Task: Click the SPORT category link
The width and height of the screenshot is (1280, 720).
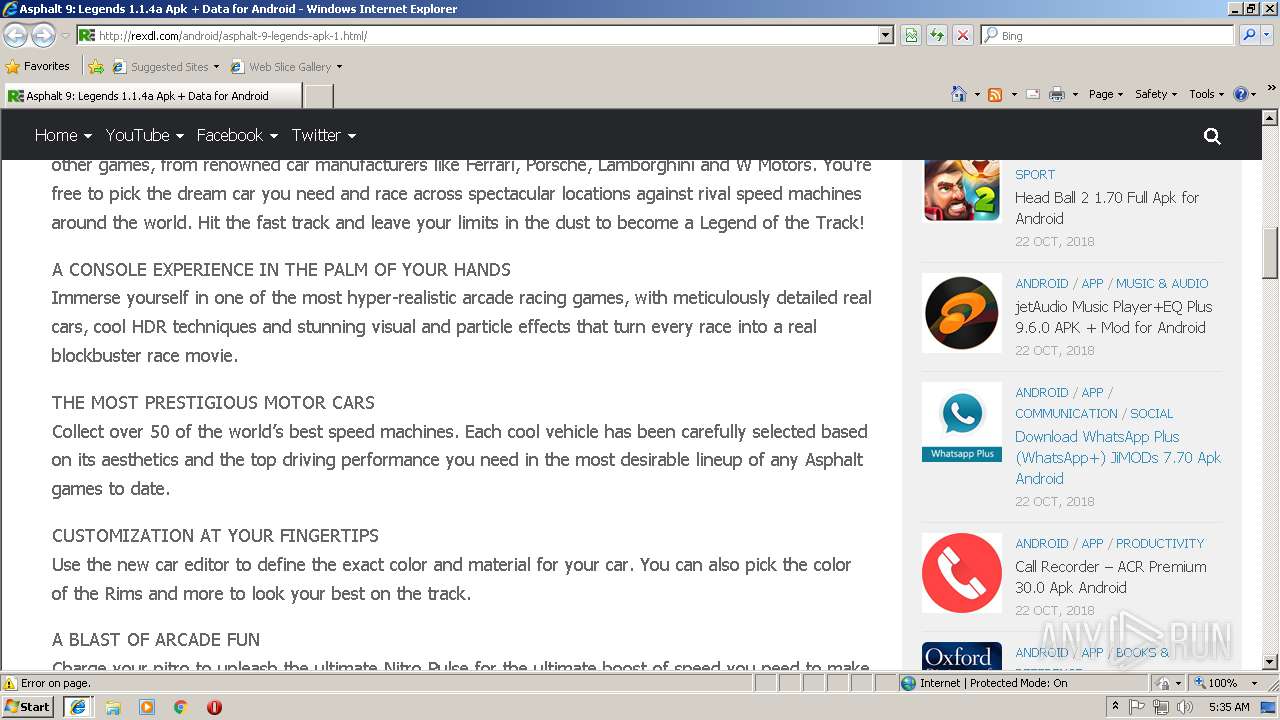Action: 1035,174
